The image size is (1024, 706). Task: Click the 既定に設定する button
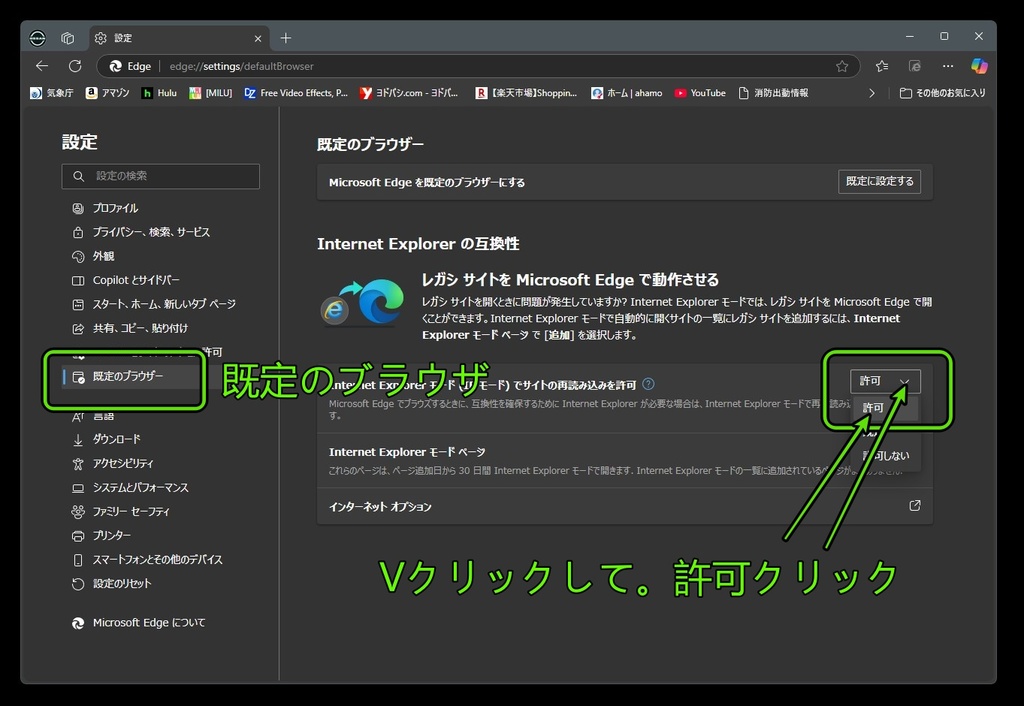(x=879, y=182)
